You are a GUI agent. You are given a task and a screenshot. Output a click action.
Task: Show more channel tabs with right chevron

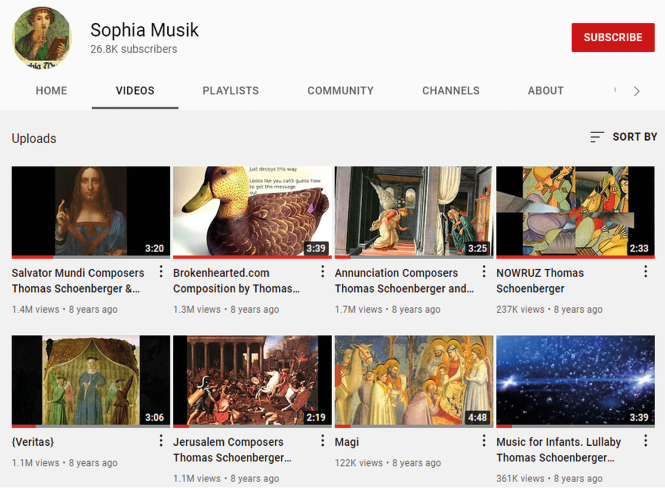click(636, 91)
